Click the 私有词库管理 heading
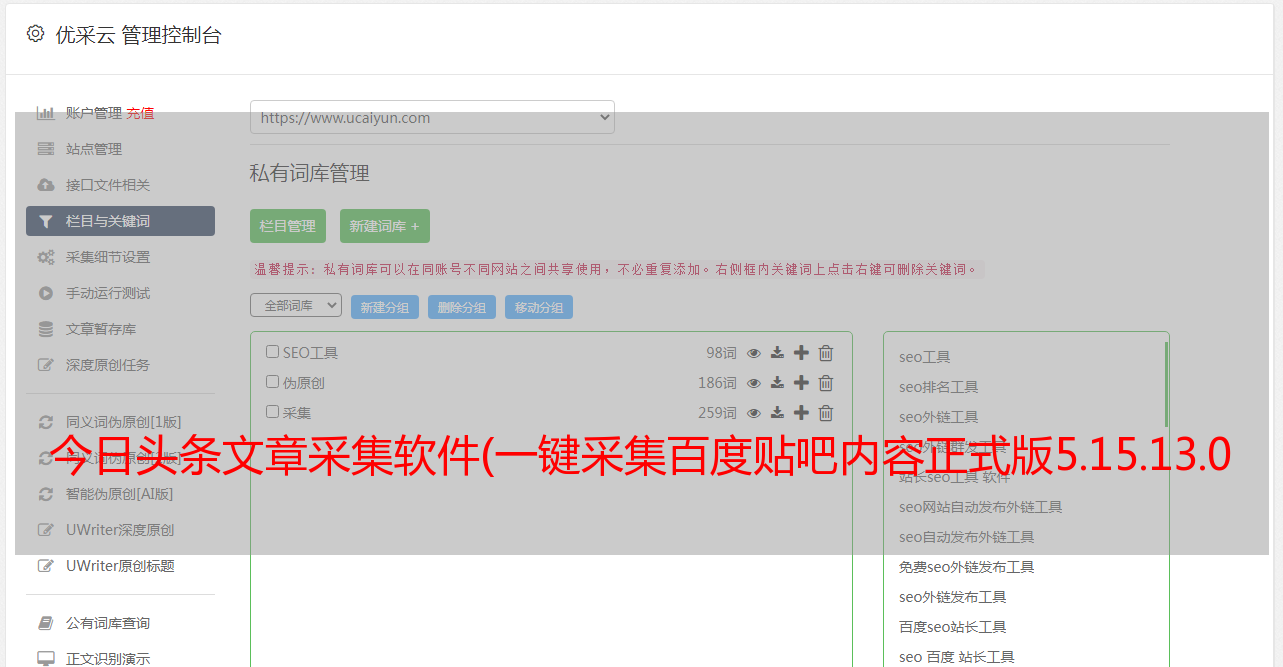 tap(310, 173)
